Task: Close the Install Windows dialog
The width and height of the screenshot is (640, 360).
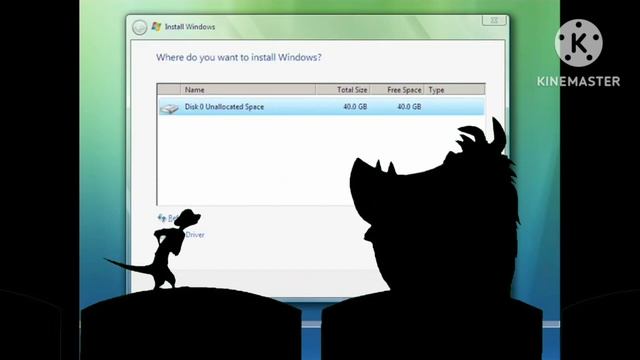Action: 494,20
